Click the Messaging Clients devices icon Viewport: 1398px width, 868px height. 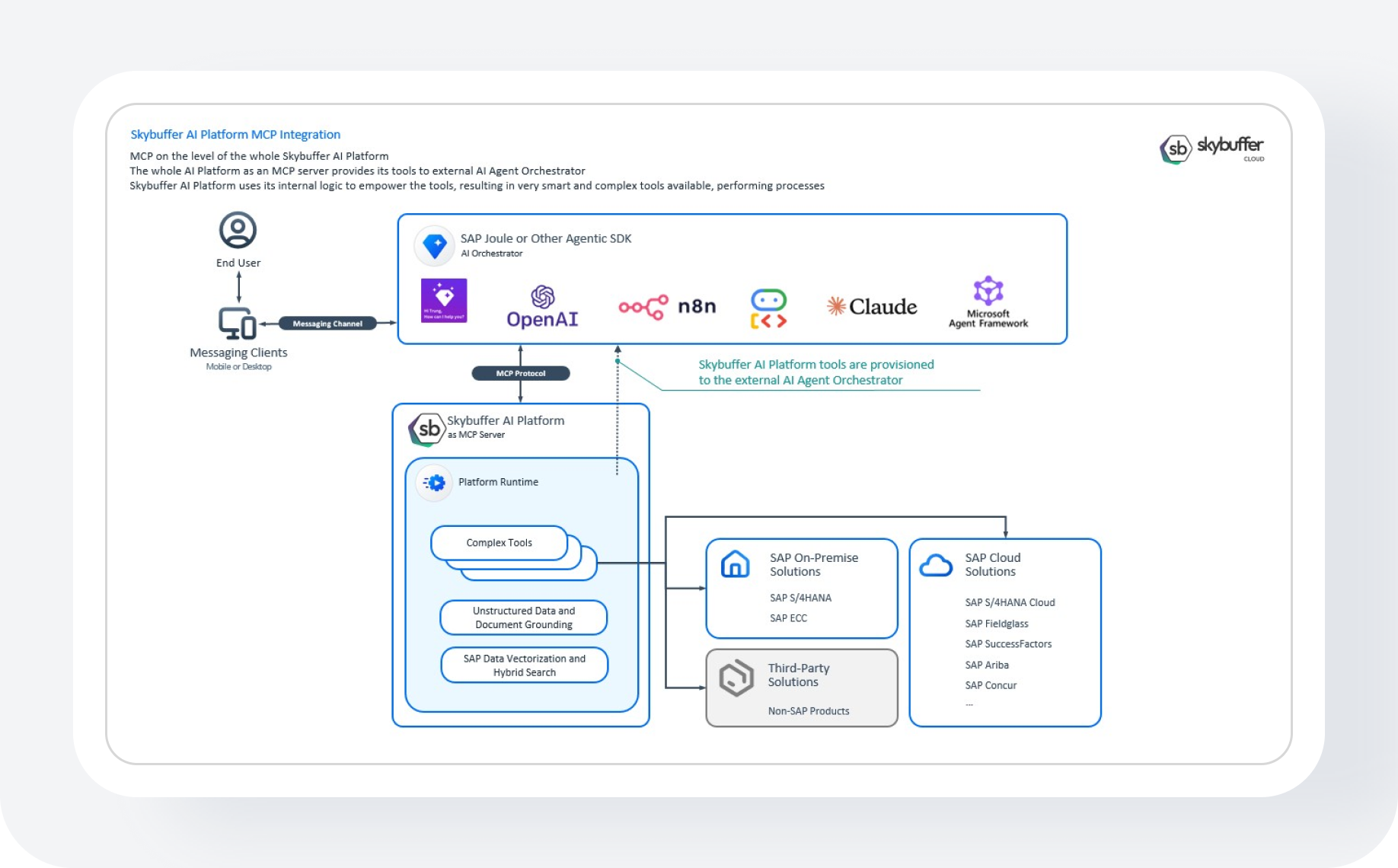pyautogui.click(x=238, y=324)
